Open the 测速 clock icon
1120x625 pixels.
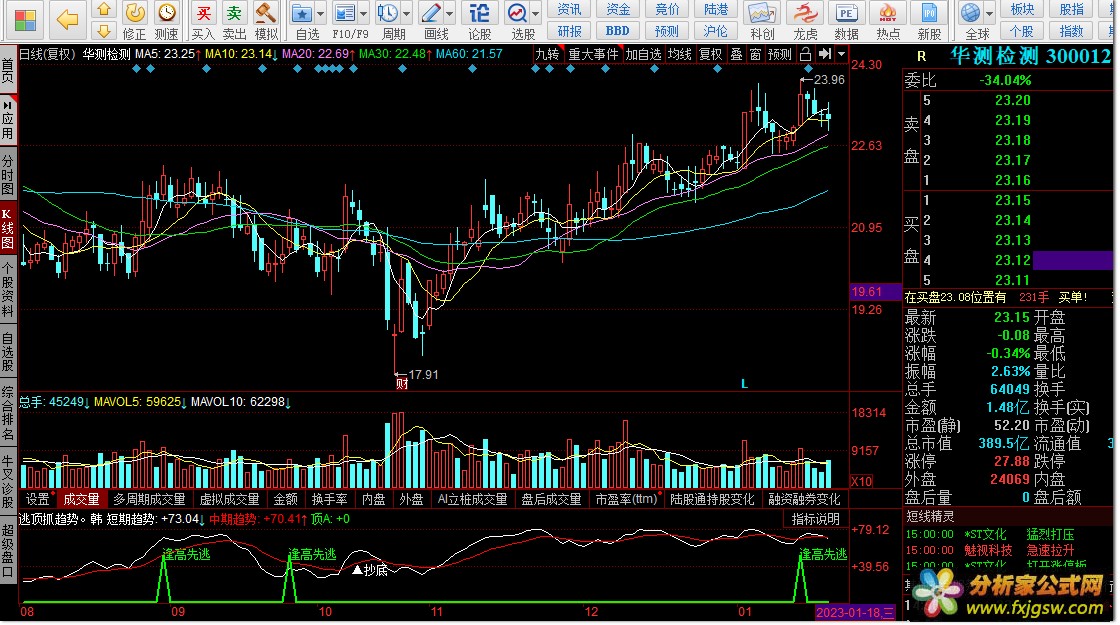166,12
